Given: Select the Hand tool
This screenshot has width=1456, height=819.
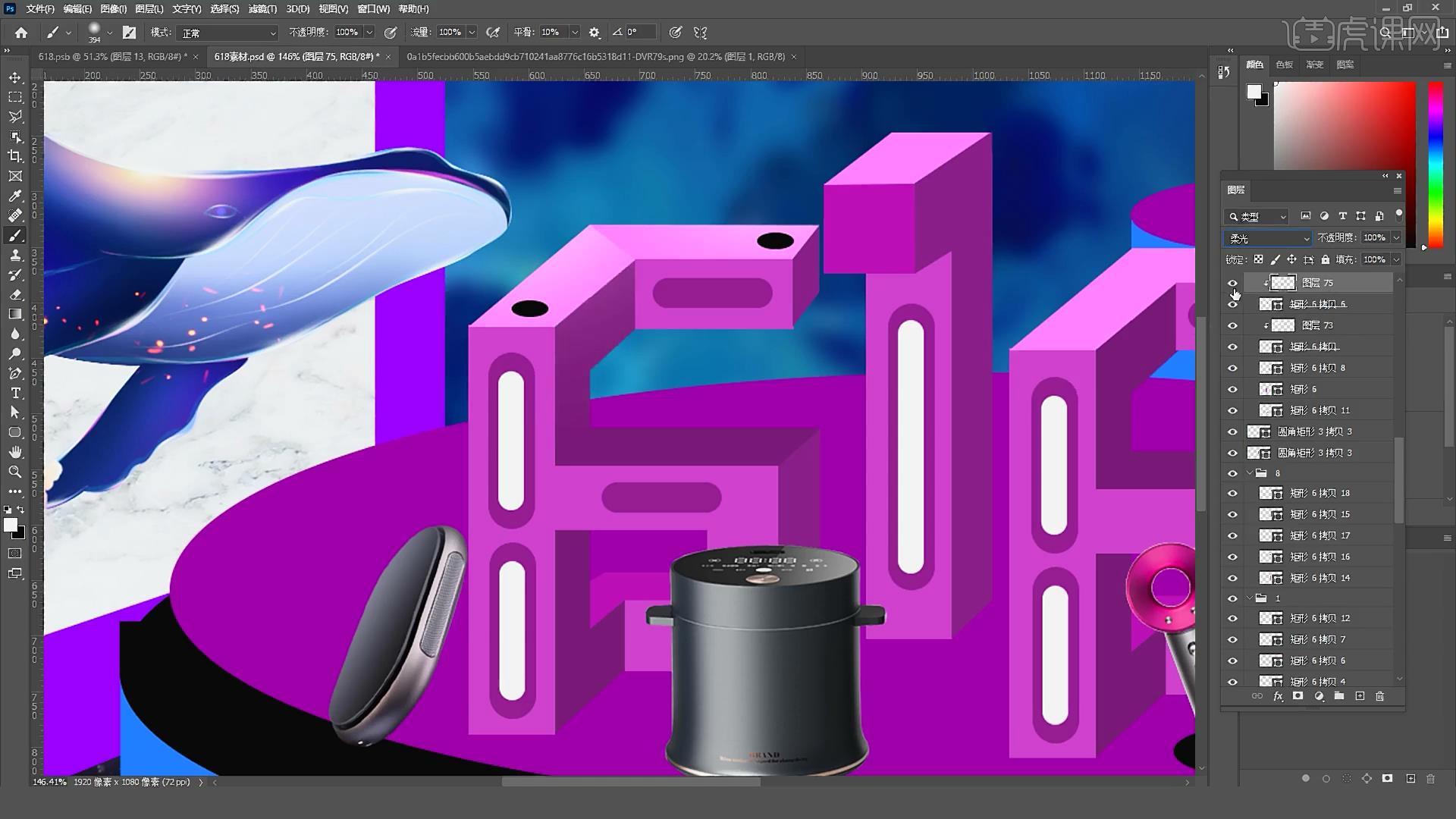Looking at the screenshot, I should coord(15,452).
